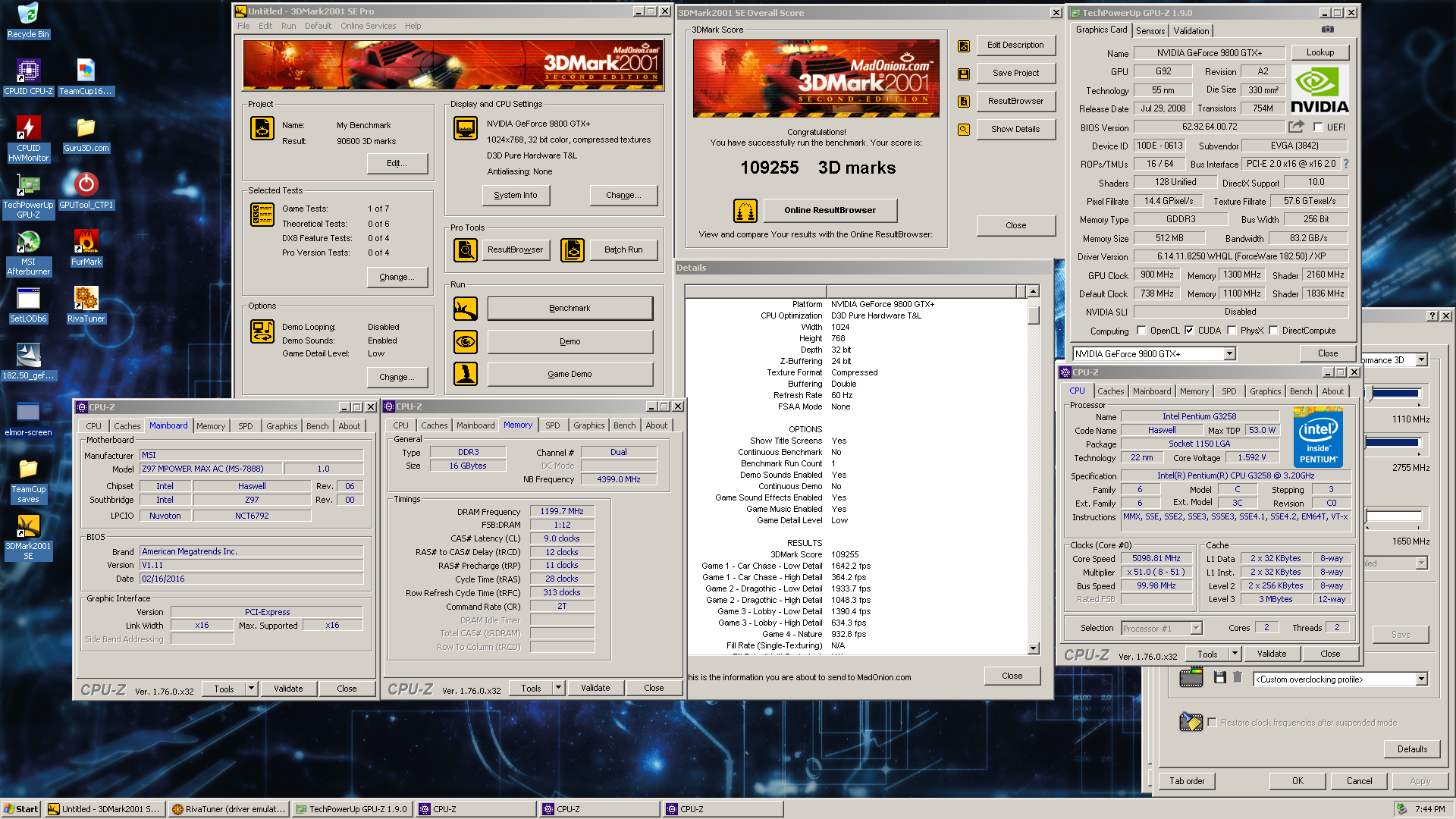Click the Save Project floppy icon
The width and height of the screenshot is (1456, 819).
(964, 74)
